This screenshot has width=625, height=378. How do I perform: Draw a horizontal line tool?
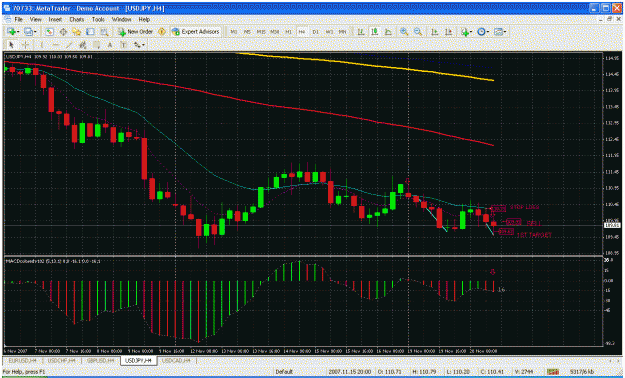(55, 45)
